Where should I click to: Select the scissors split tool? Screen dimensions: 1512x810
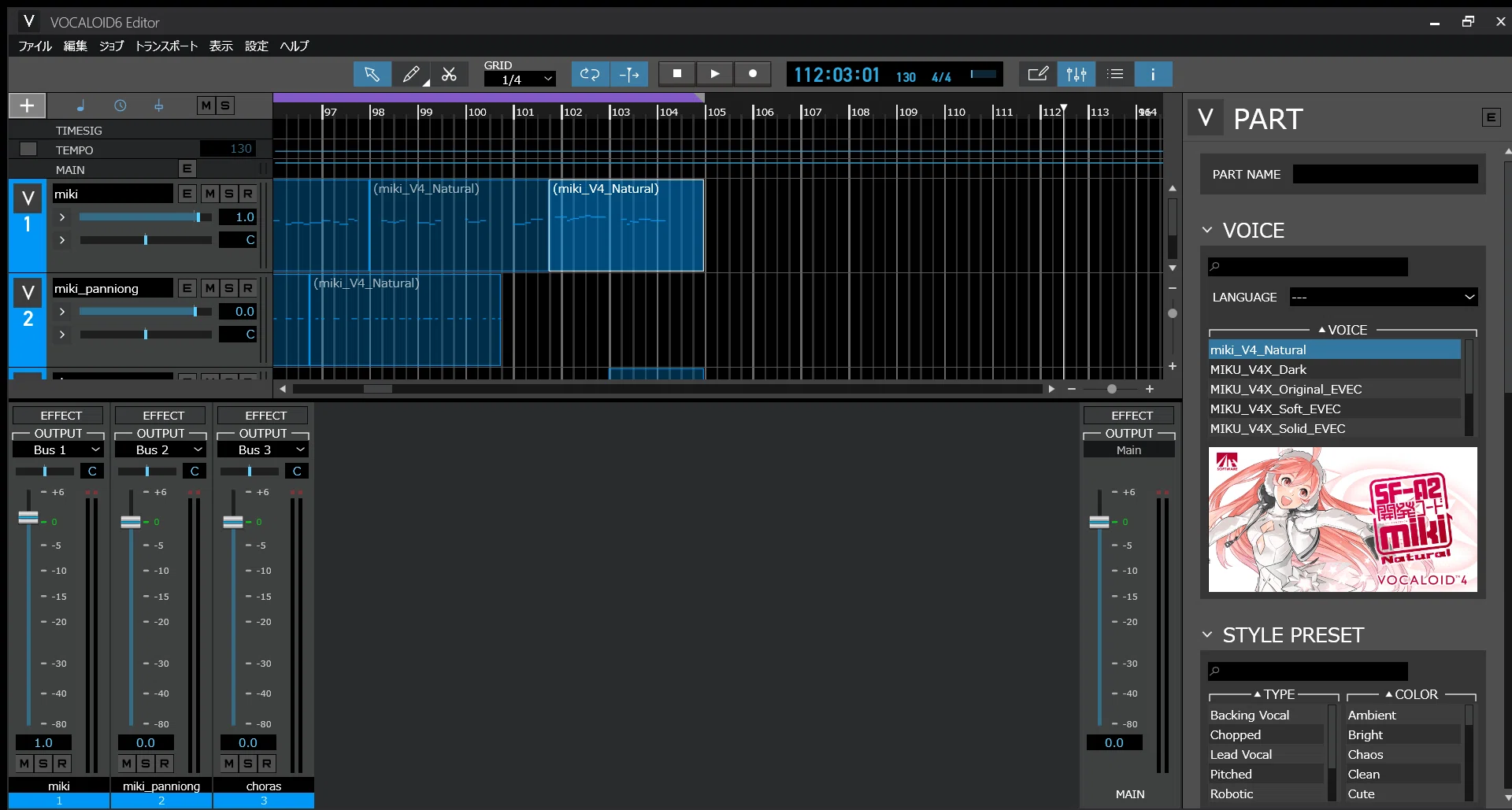point(449,74)
